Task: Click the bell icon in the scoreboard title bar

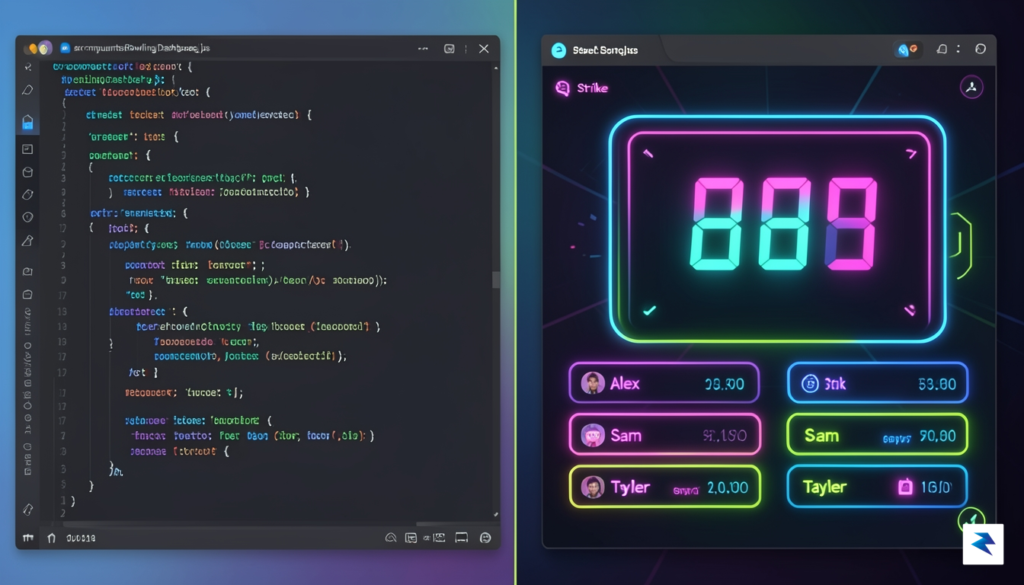Action: pyautogui.click(x=942, y=49)
